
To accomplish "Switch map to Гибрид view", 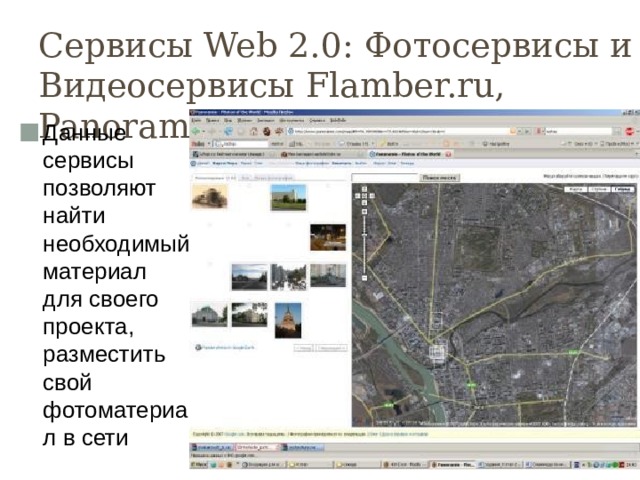I will 622,189.
